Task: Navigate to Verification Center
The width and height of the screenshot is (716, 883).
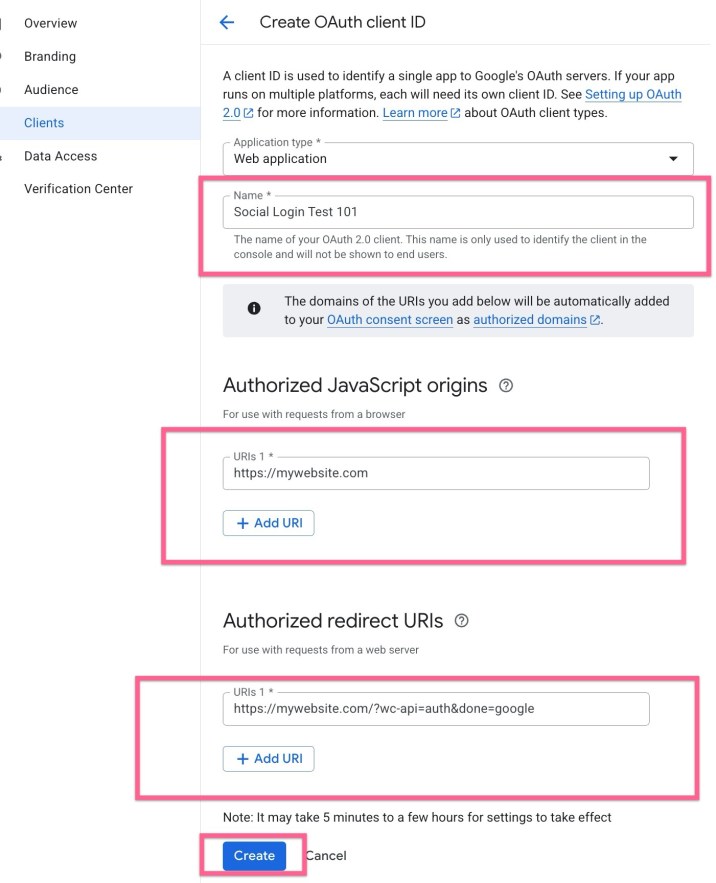Action: pyautogui.click(x=78, y=189)
